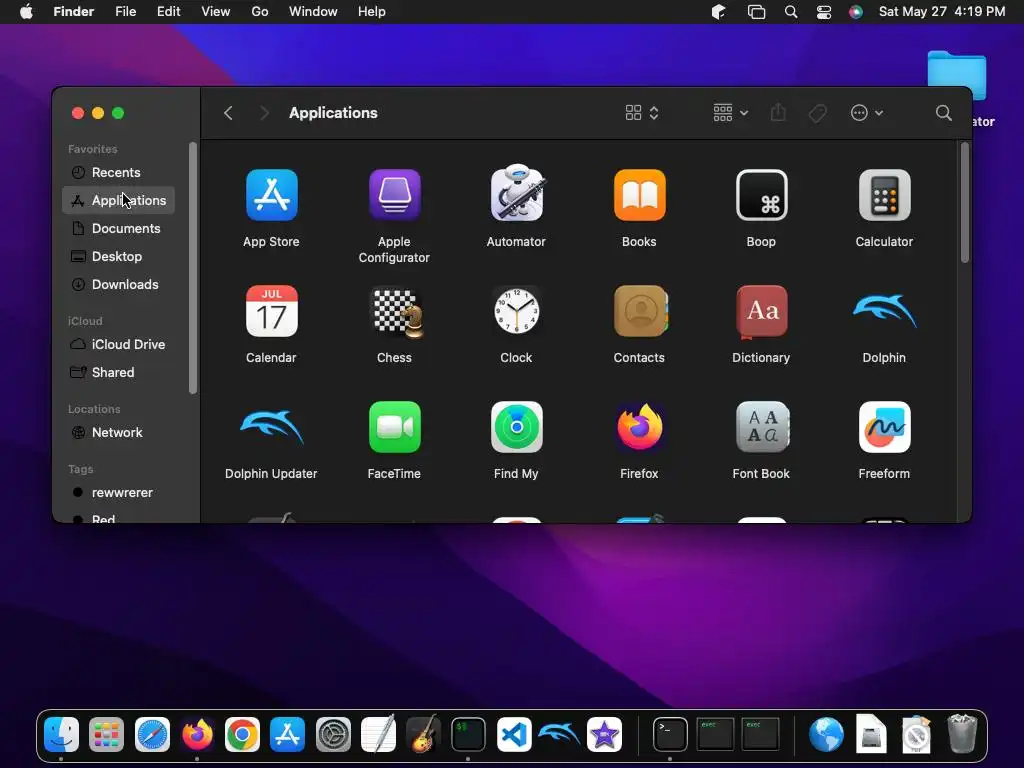The height and width of the screenshot is (768, 1024).
Task: Open the Finder search icon
Action: 943,113
